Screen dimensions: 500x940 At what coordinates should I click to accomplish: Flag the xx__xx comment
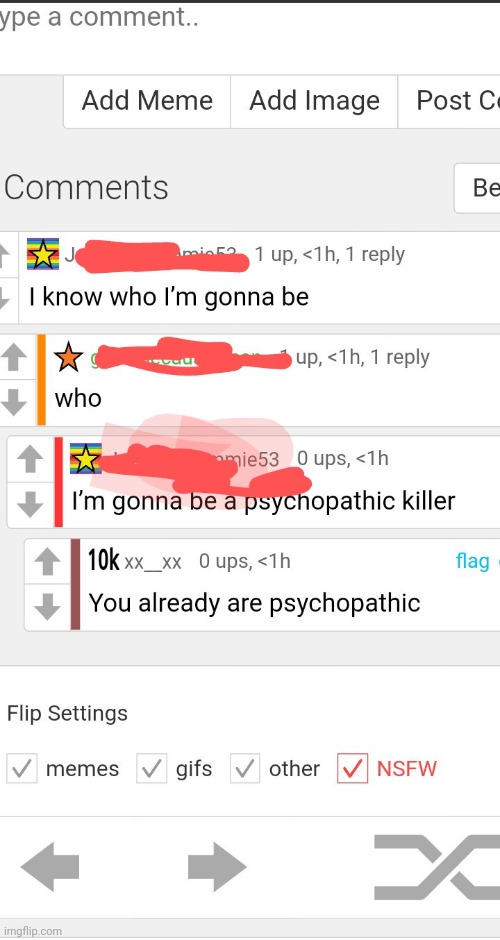[x=472, y=561]
